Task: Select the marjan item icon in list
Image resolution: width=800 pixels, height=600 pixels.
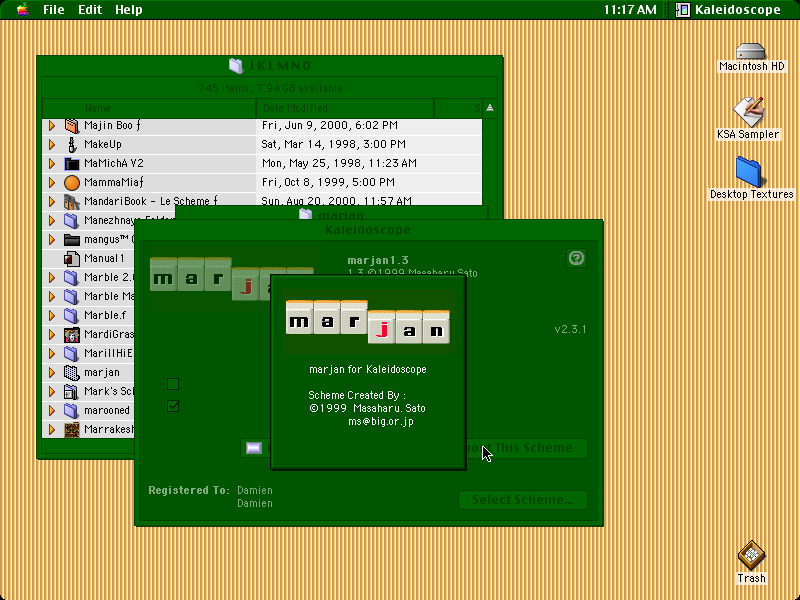Action: (x=72, y=372)
